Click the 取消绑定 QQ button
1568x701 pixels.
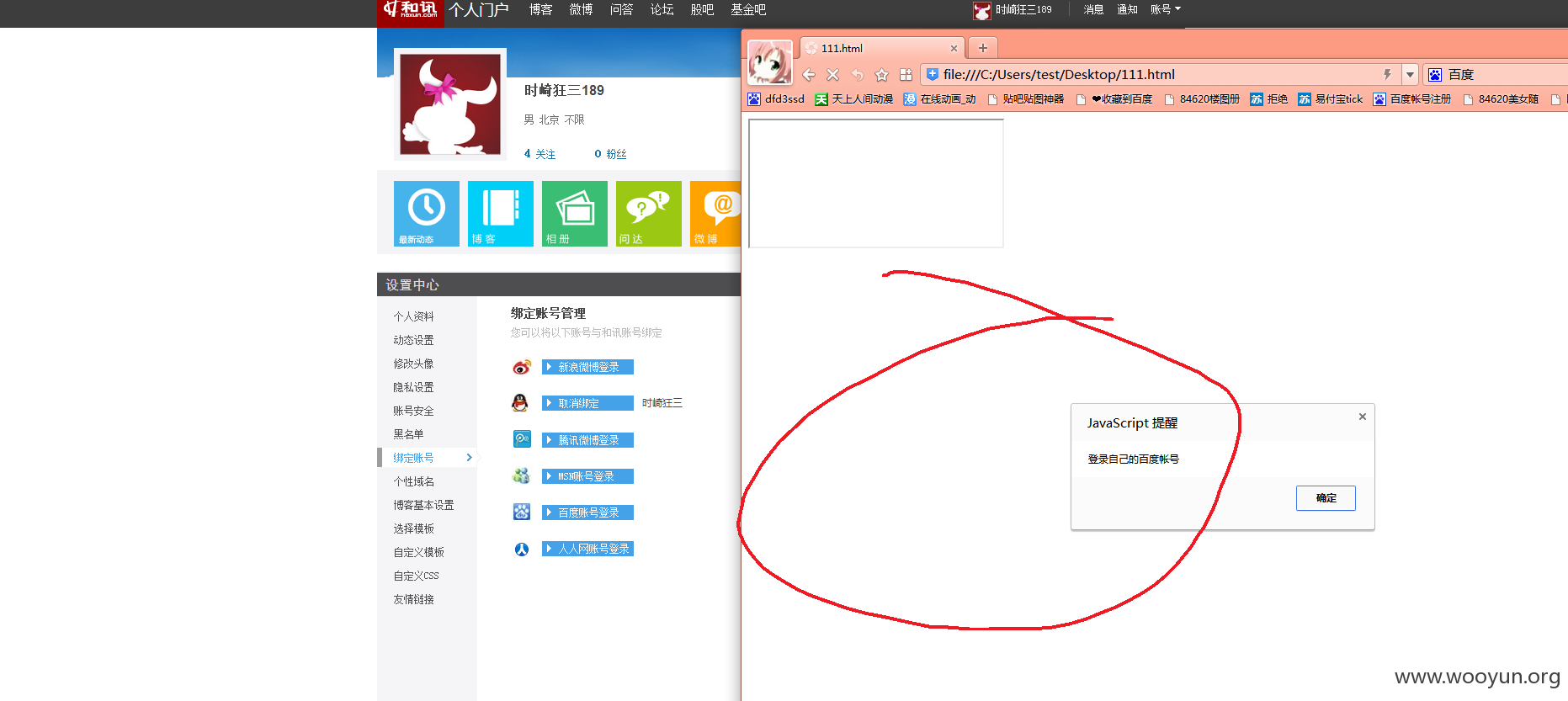pyautogui.click(x=587, y=403)
